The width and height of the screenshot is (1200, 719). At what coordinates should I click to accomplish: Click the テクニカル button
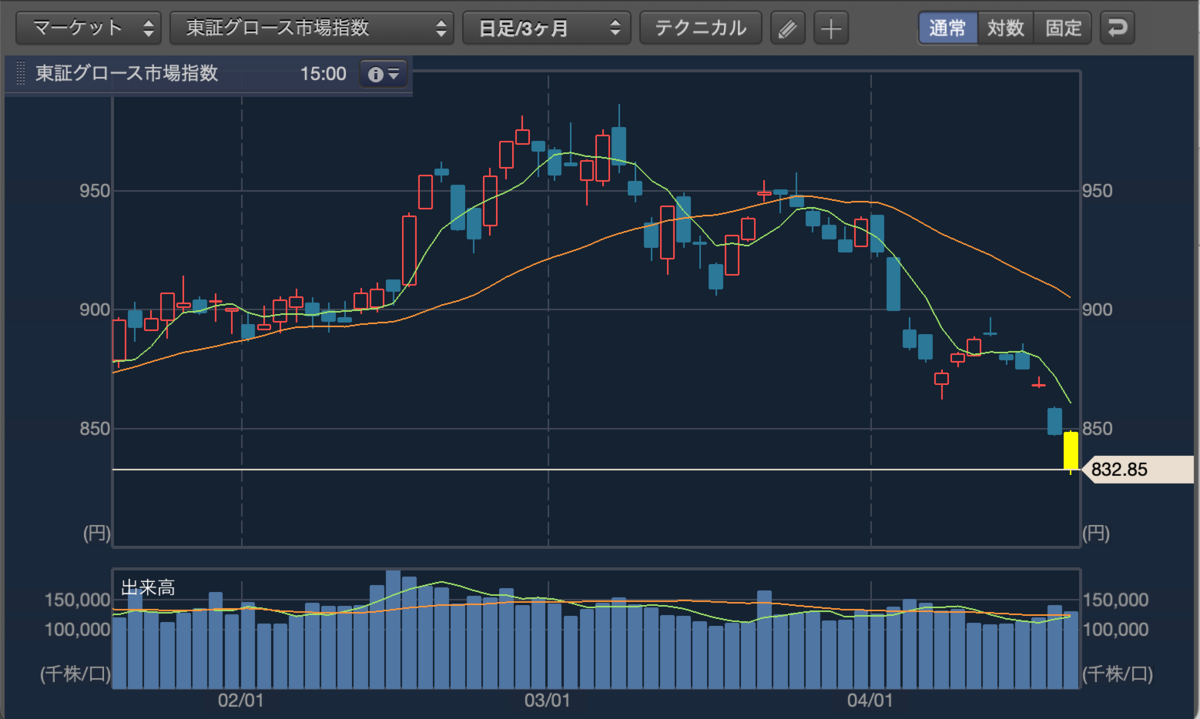tap(700, 28)
